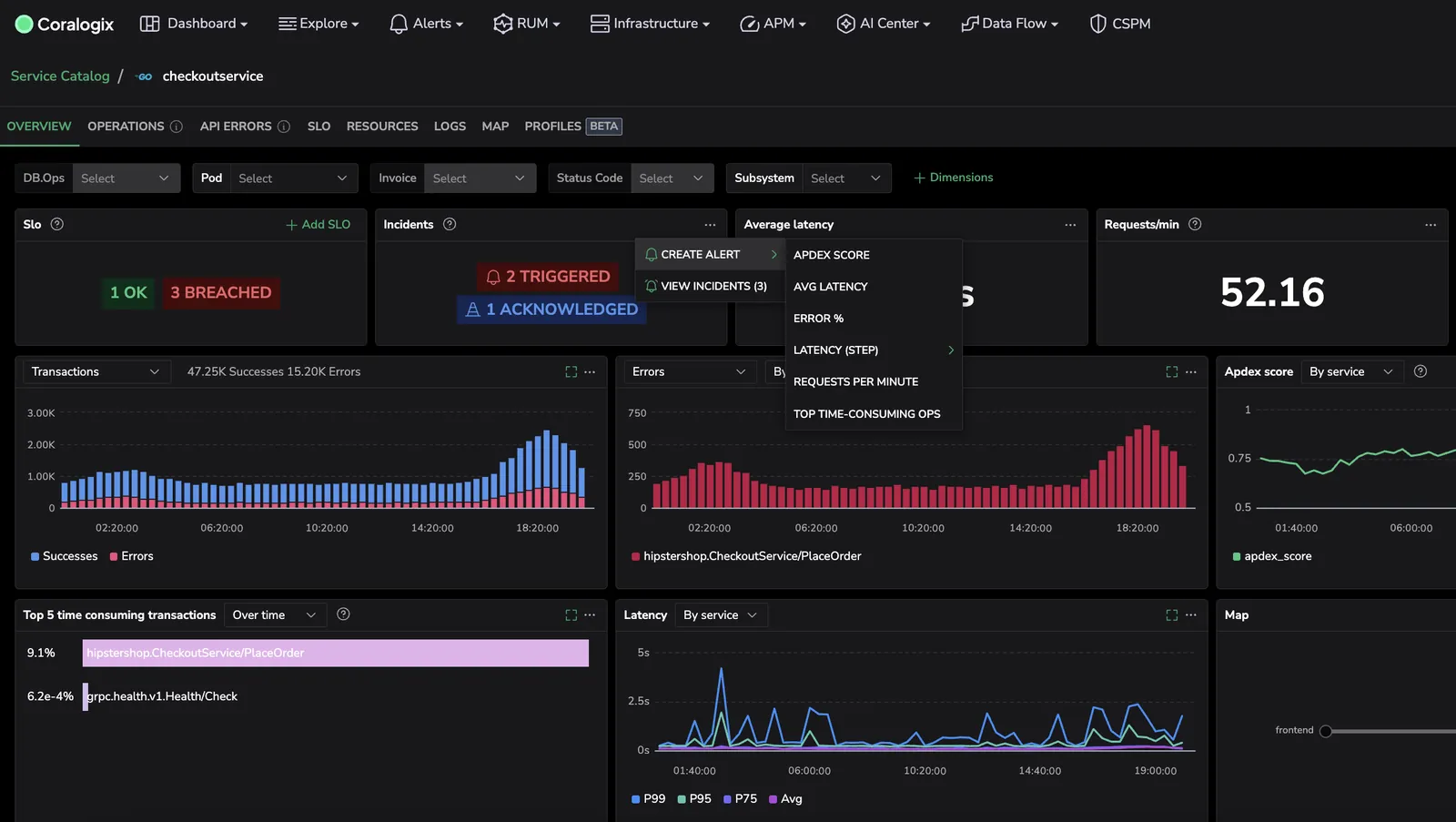The width and height of the screenshot is (1456, 822).
Task: Expand the Transactions chart to fullscreen
Action: [571, 371]
